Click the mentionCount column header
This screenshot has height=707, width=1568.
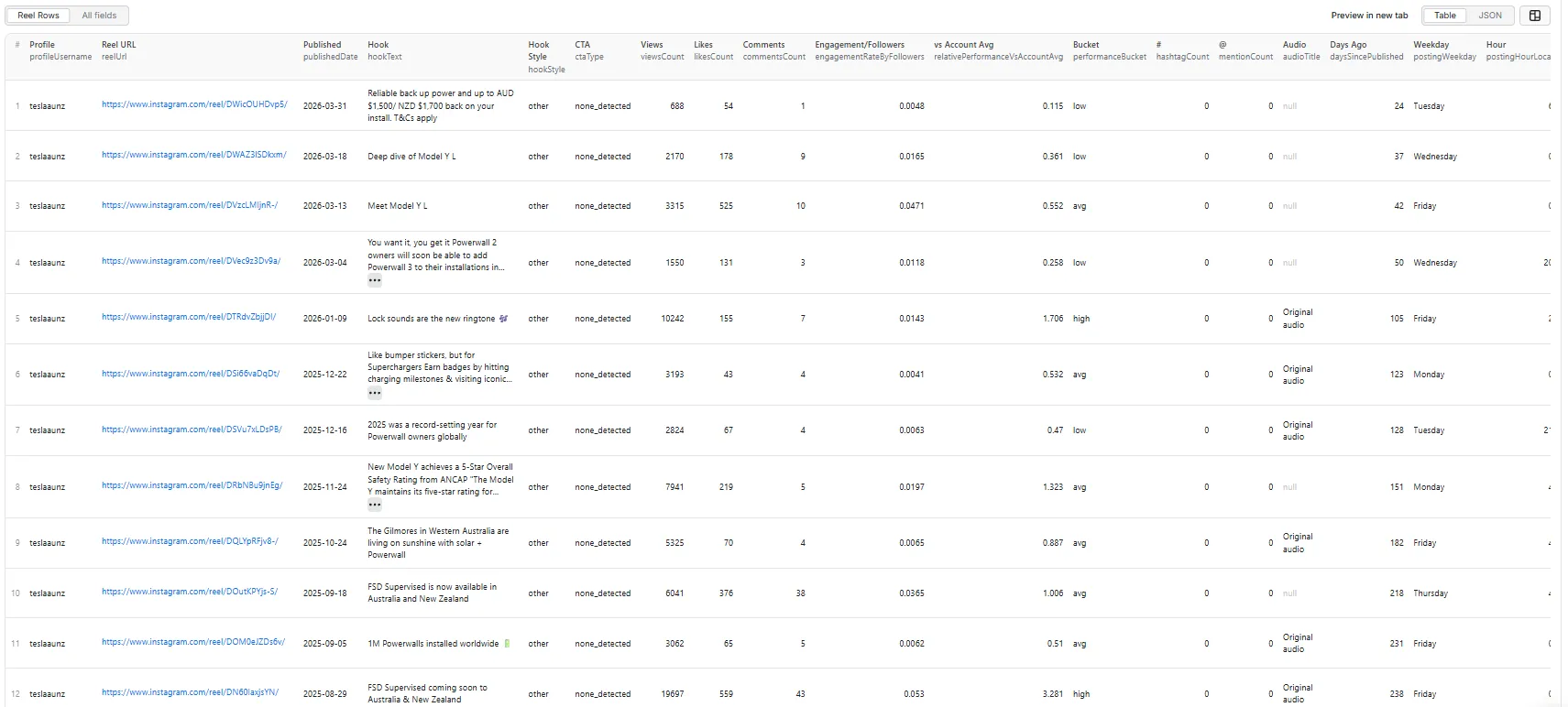coord(1245,50)
